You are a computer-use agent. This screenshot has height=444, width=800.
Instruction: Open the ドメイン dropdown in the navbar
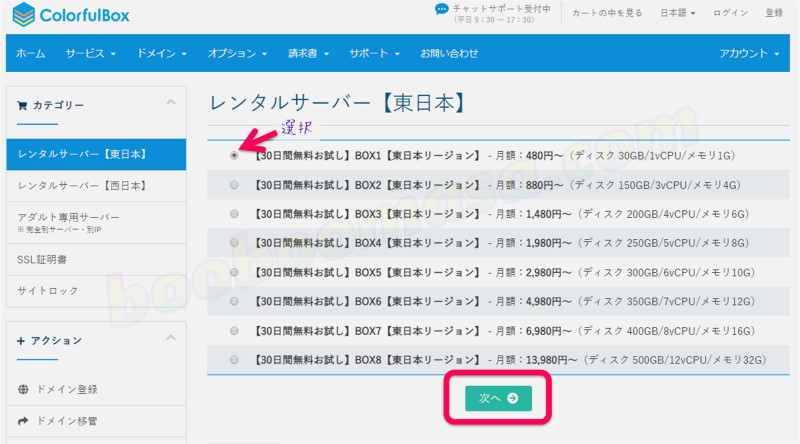click(x=162, y=53)
